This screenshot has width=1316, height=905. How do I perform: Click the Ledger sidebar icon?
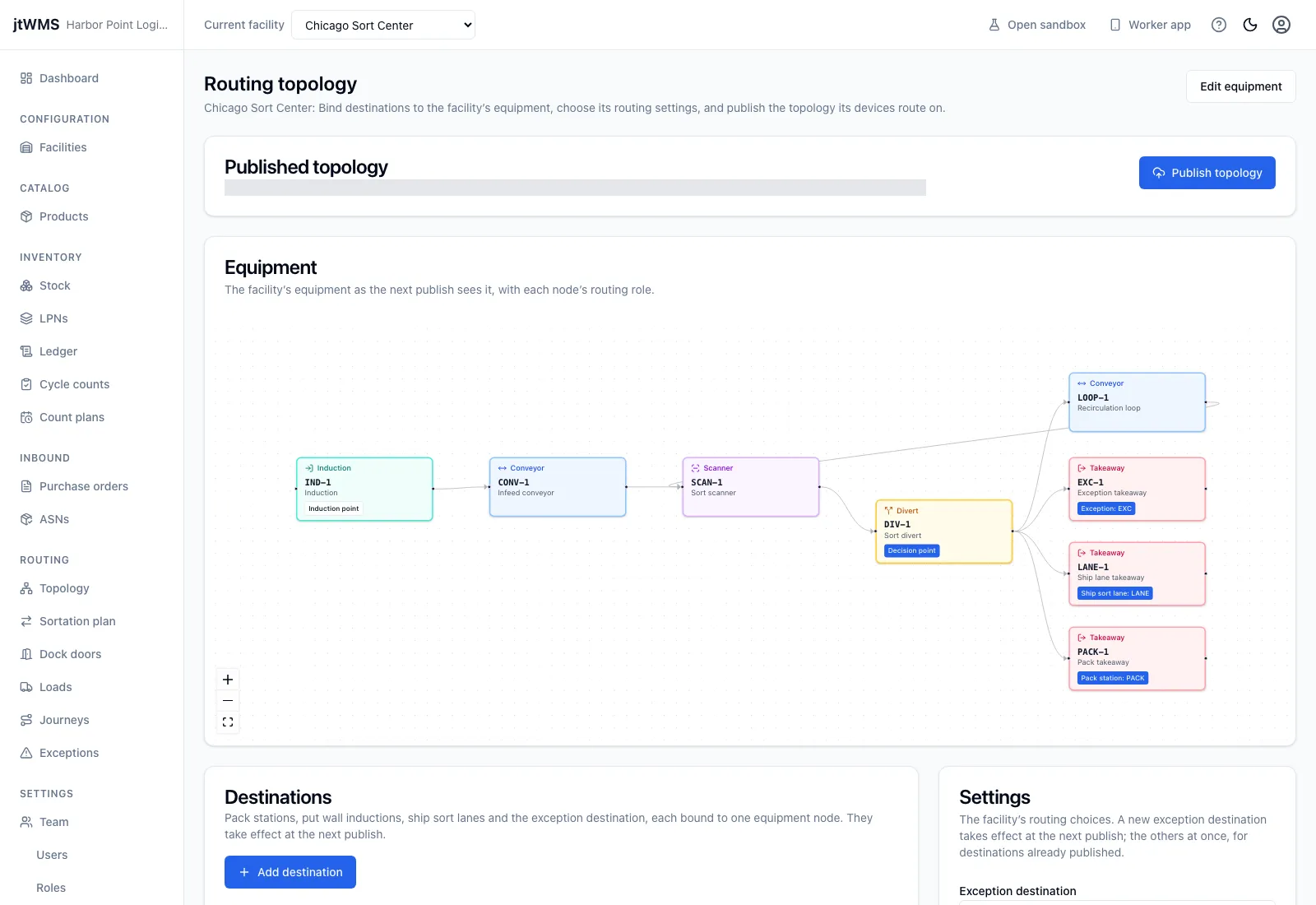click(x=26, y=351)
